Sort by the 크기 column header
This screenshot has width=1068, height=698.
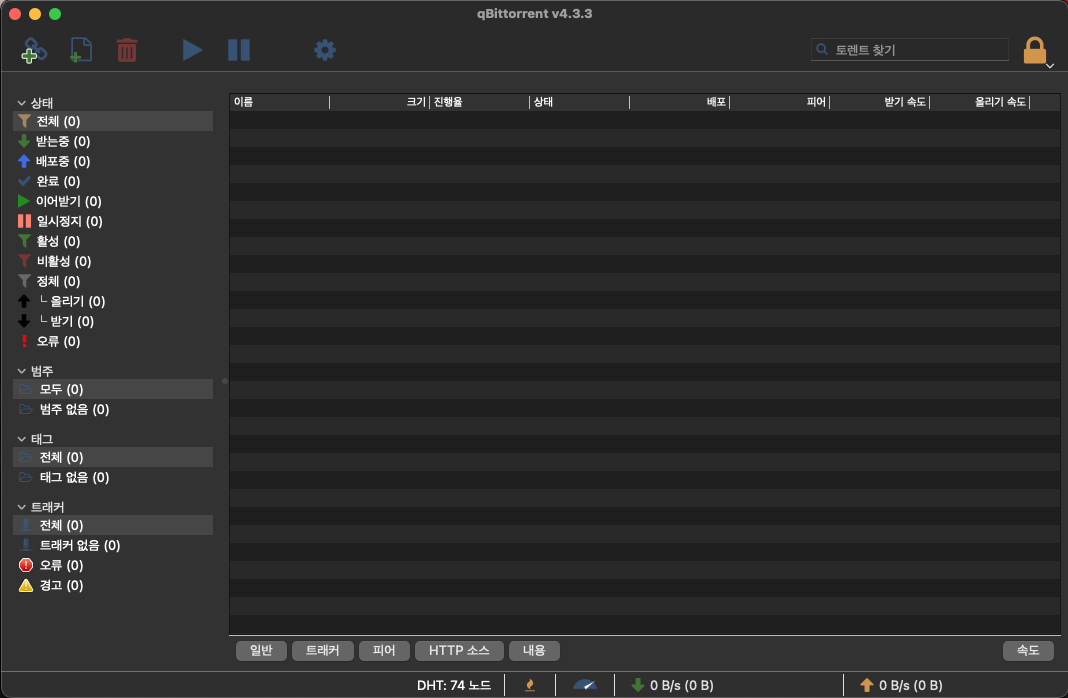click(379, 102)
